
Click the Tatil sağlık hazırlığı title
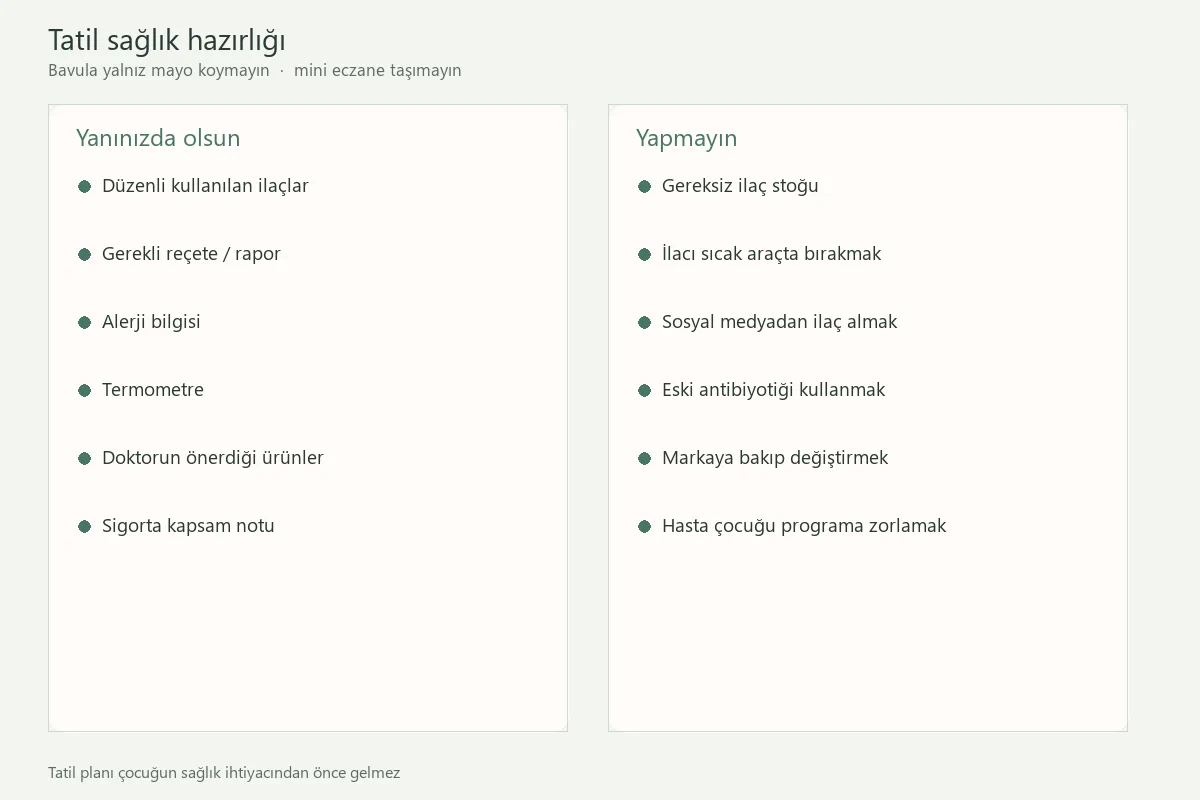coord(167,40)
